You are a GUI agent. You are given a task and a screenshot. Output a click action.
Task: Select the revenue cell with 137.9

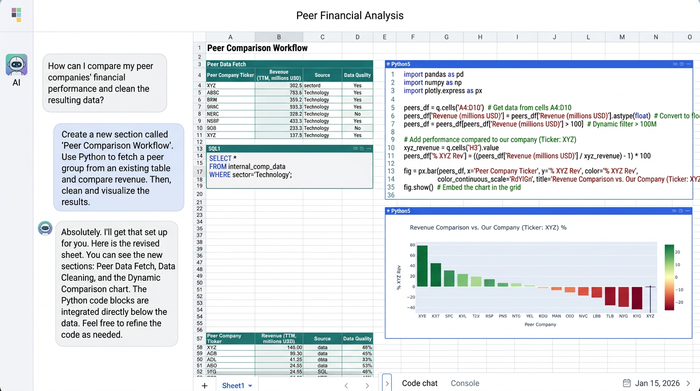279,135
